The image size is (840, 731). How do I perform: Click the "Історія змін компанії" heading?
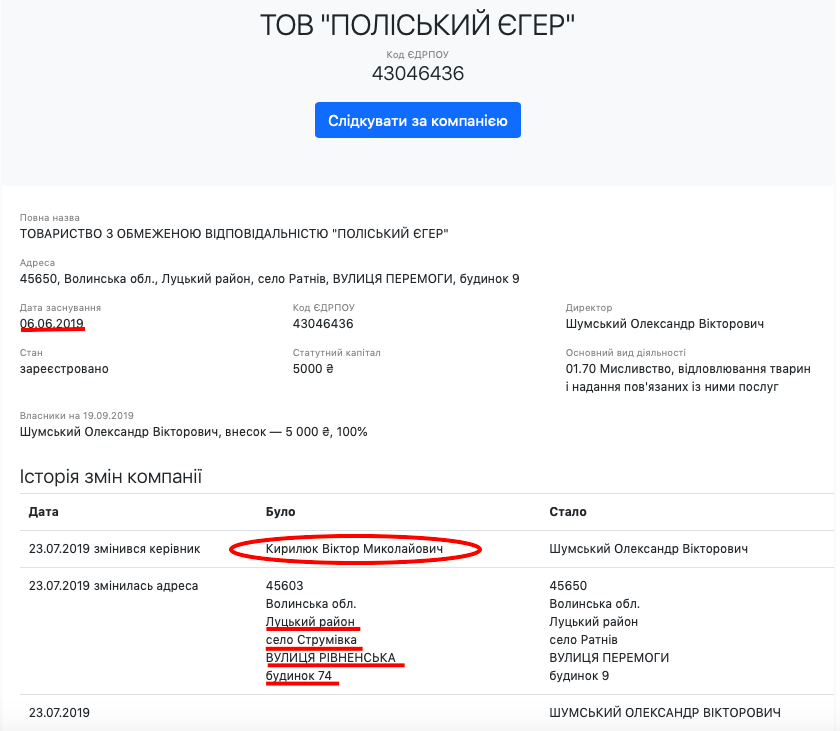(x=111, y=476)
